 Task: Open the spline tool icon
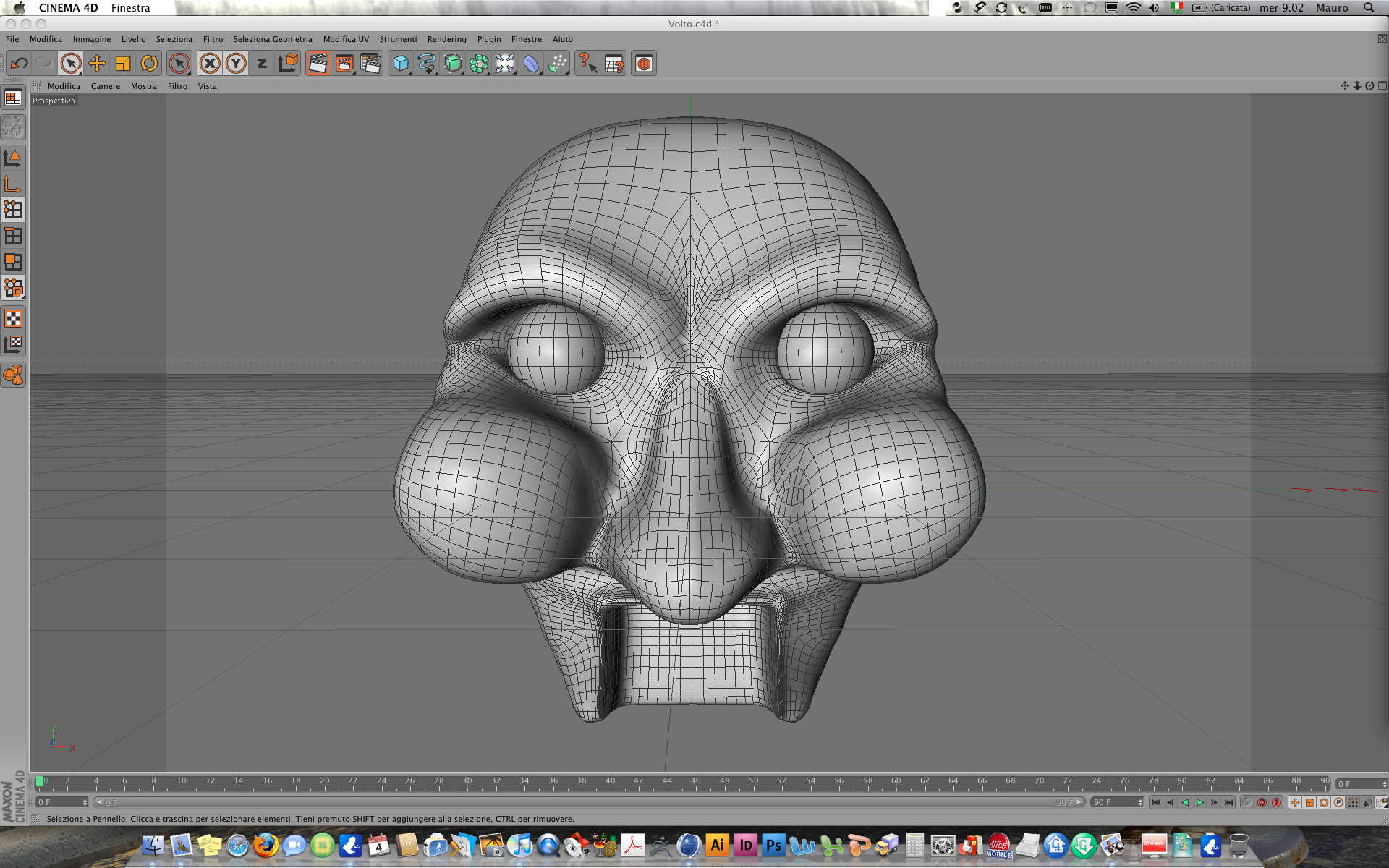(x=427, y=64)
